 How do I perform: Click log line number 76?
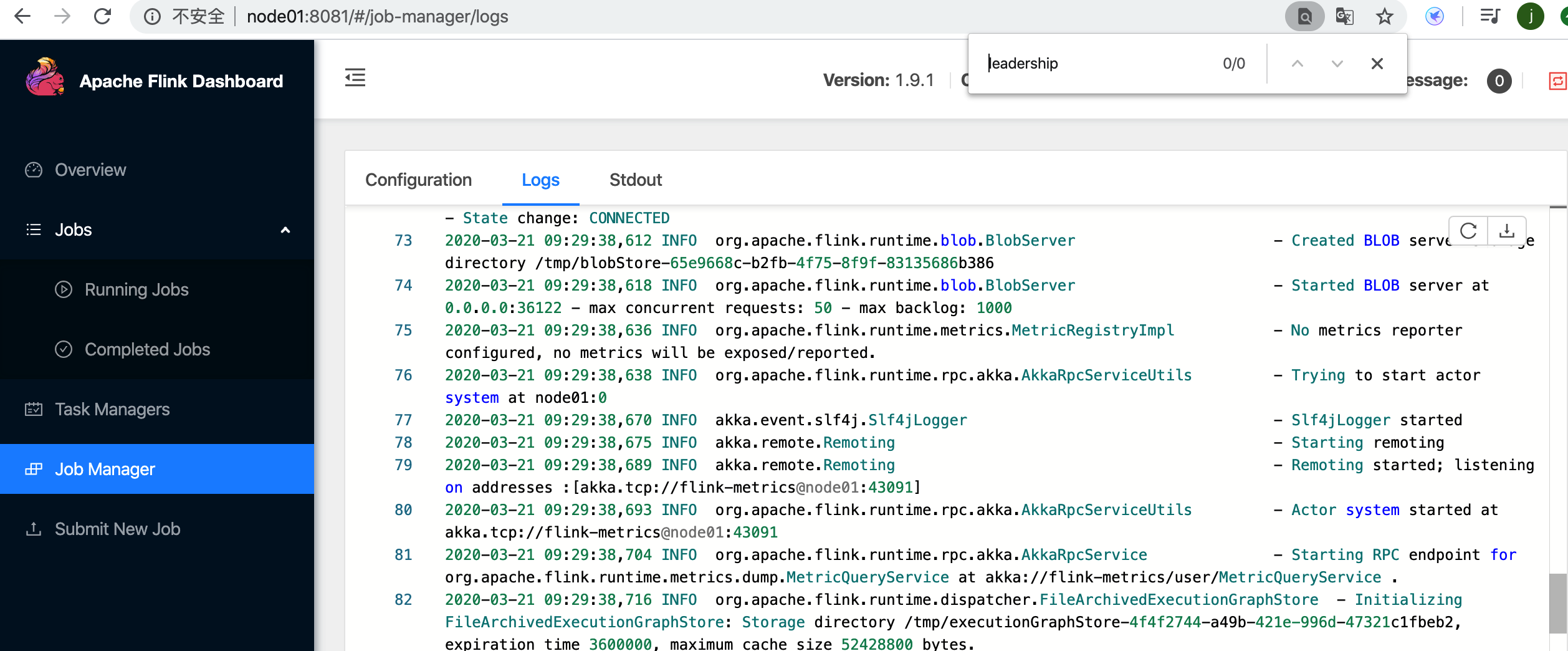tap(403, 375)
